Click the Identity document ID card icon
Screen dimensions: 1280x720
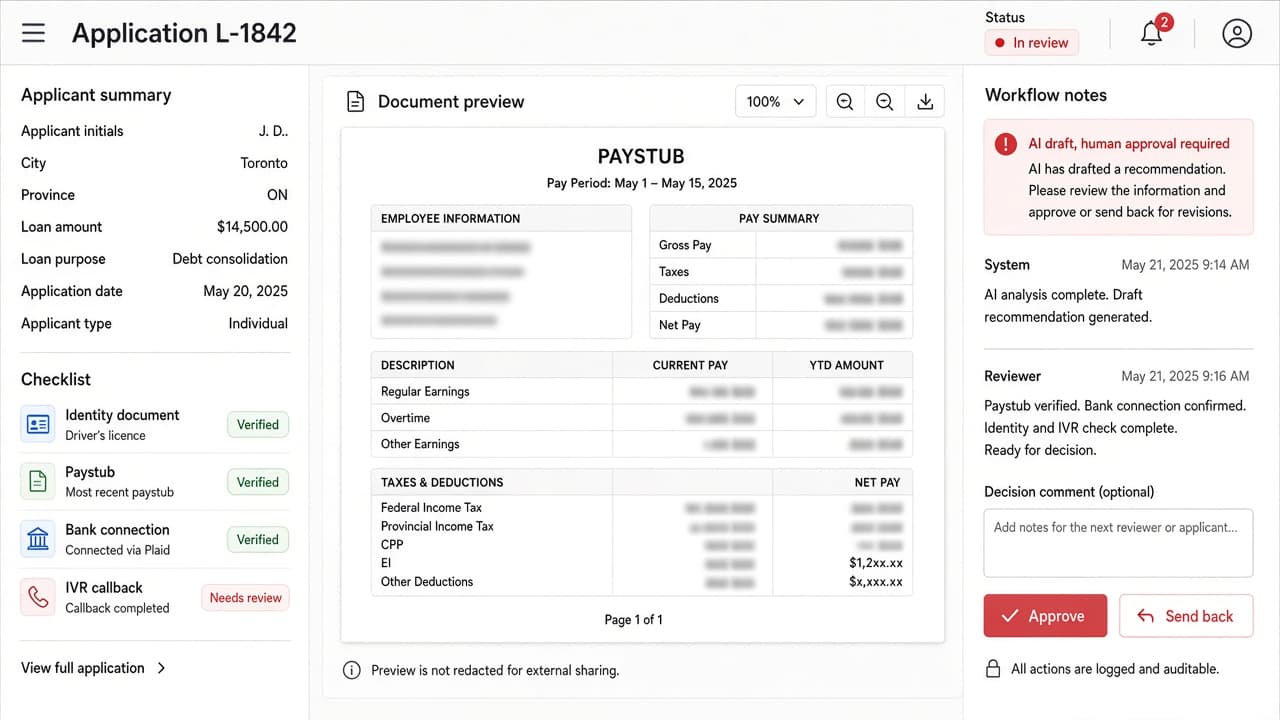(38, 424)
